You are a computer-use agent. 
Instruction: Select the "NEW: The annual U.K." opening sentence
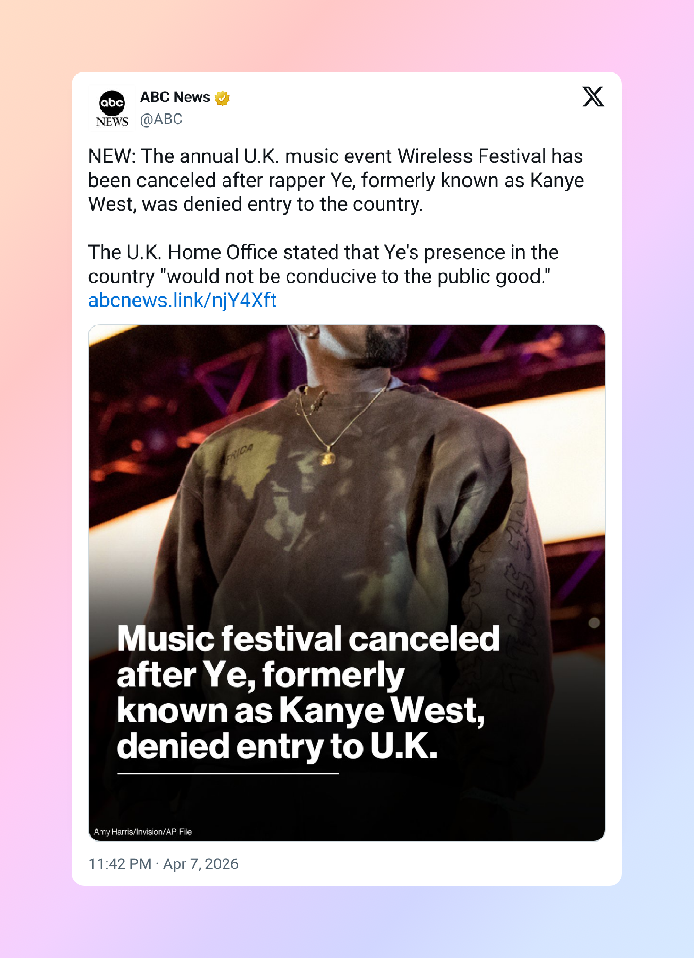pos(335,180)
